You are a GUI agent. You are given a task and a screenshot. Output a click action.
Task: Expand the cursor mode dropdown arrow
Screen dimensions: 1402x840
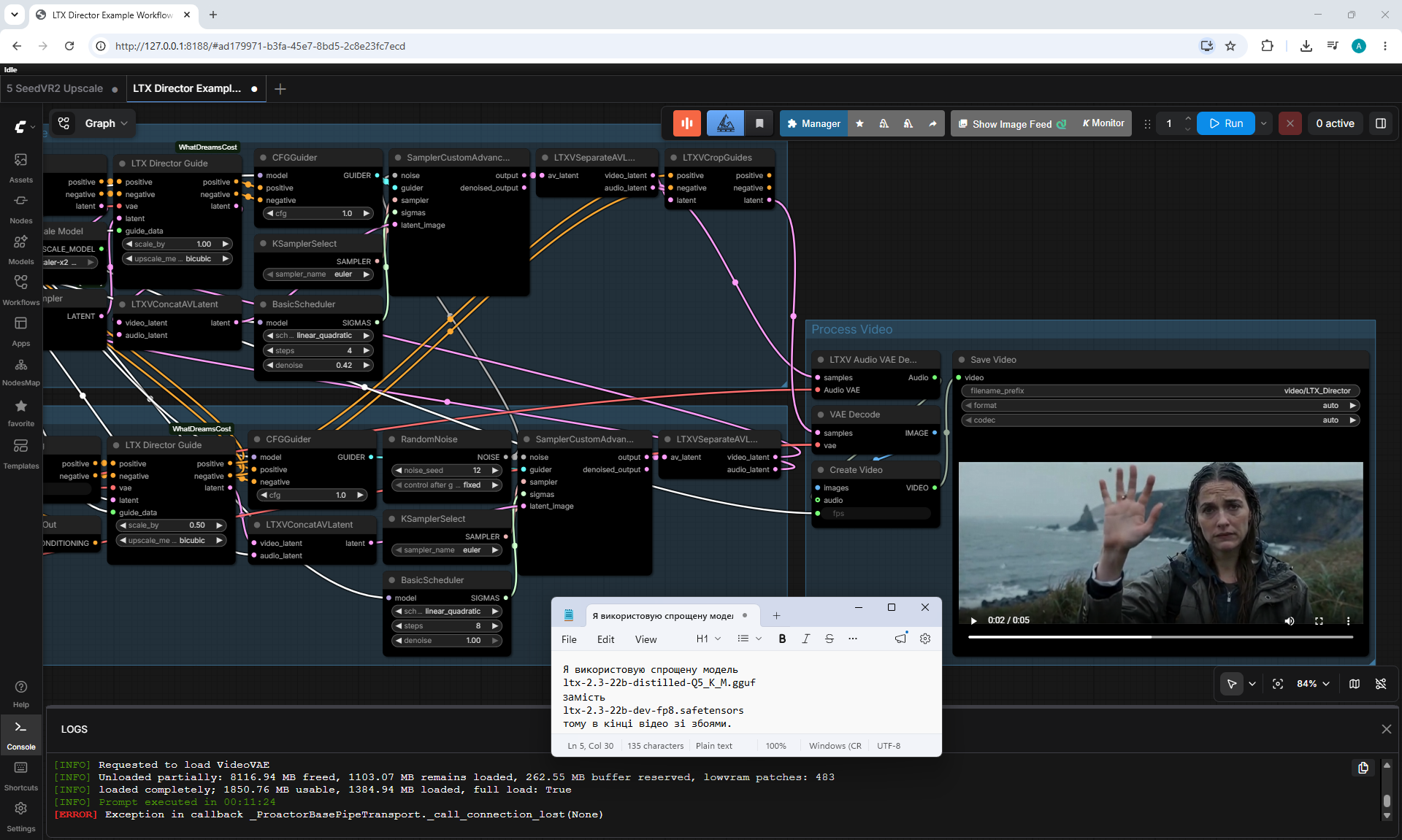click(x=1252, y=684)
